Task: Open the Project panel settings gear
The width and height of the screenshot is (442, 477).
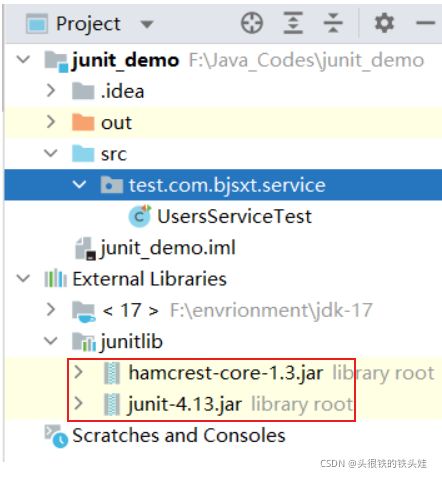Action: (384, 23)
